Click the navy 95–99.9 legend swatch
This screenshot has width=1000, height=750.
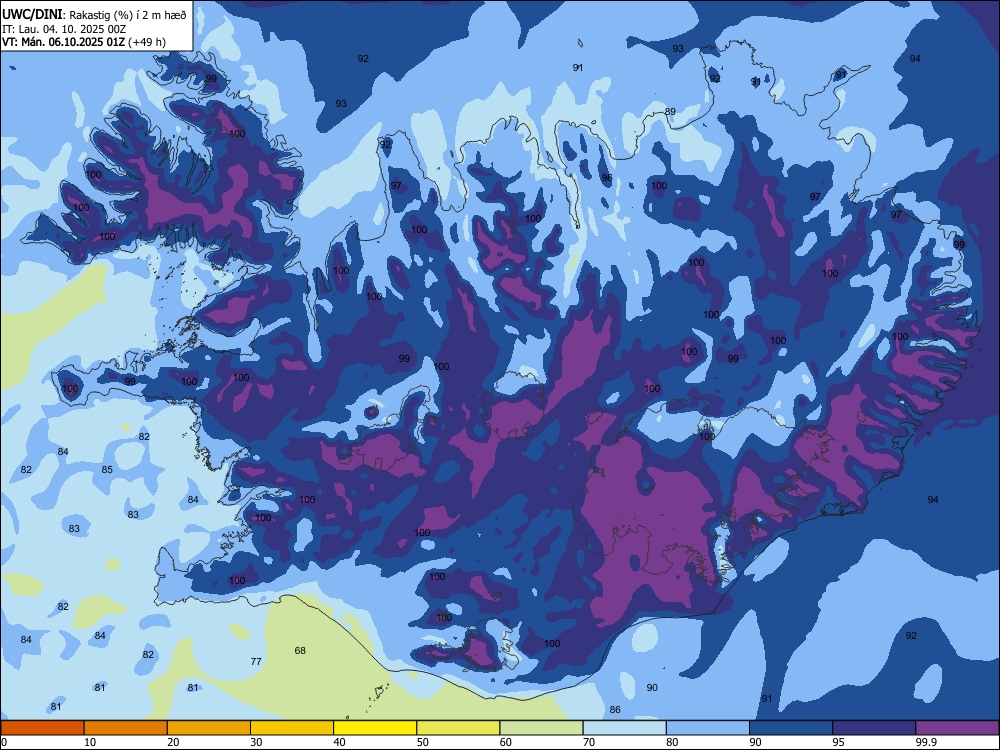[874, 728]
